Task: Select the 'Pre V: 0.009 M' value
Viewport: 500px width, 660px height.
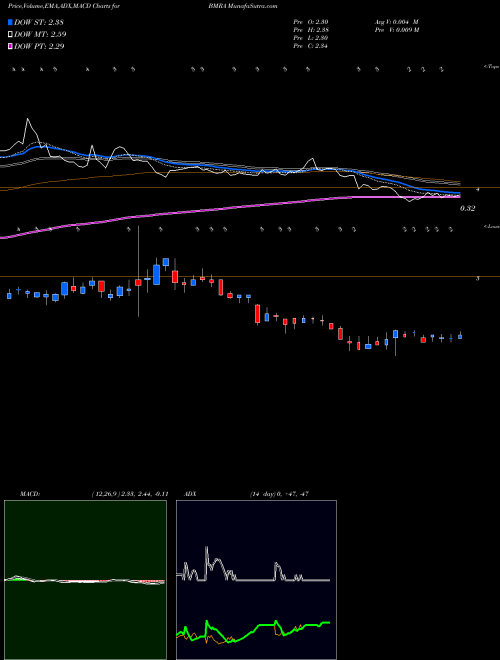Action: click(x=396, y=30)
